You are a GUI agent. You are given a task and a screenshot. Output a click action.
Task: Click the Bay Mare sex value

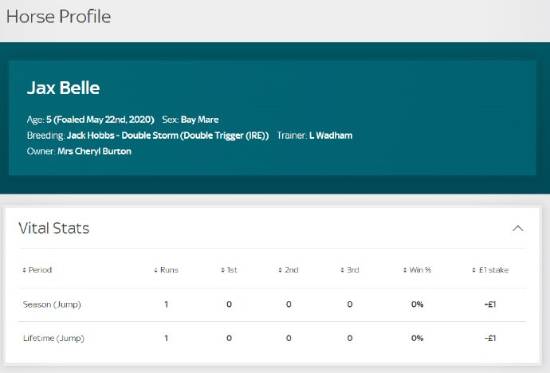point(200,120)
